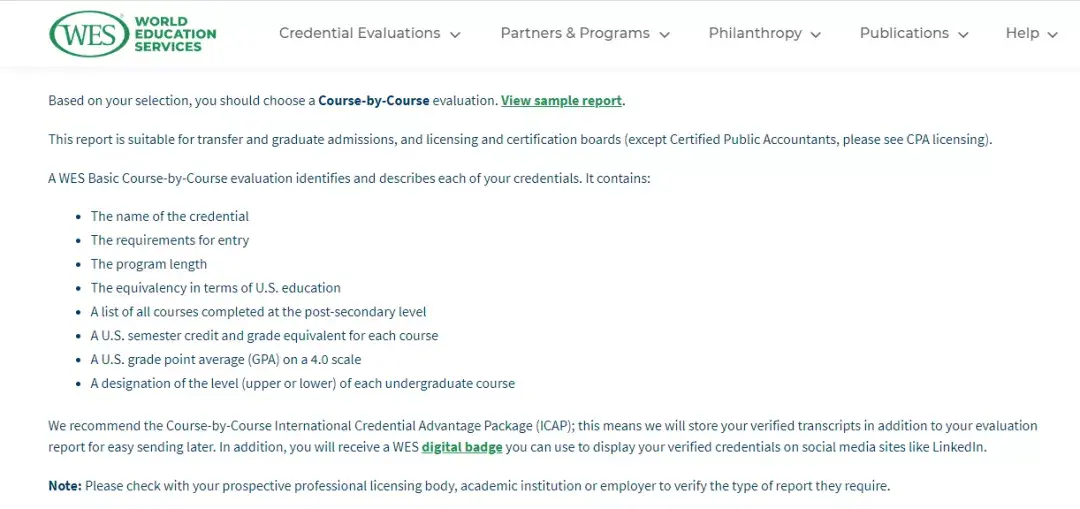Image resolution: width=1080 pixels, height=509 pixels.
Task: Click 'The requirements for entry' list item
Action: click(x=170, y=240)
